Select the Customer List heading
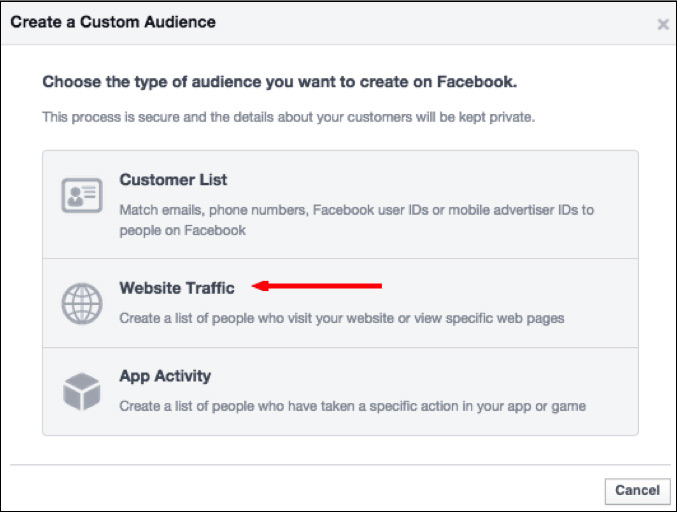Viewport: 677px width, 512px height. (x=173, y=180)
